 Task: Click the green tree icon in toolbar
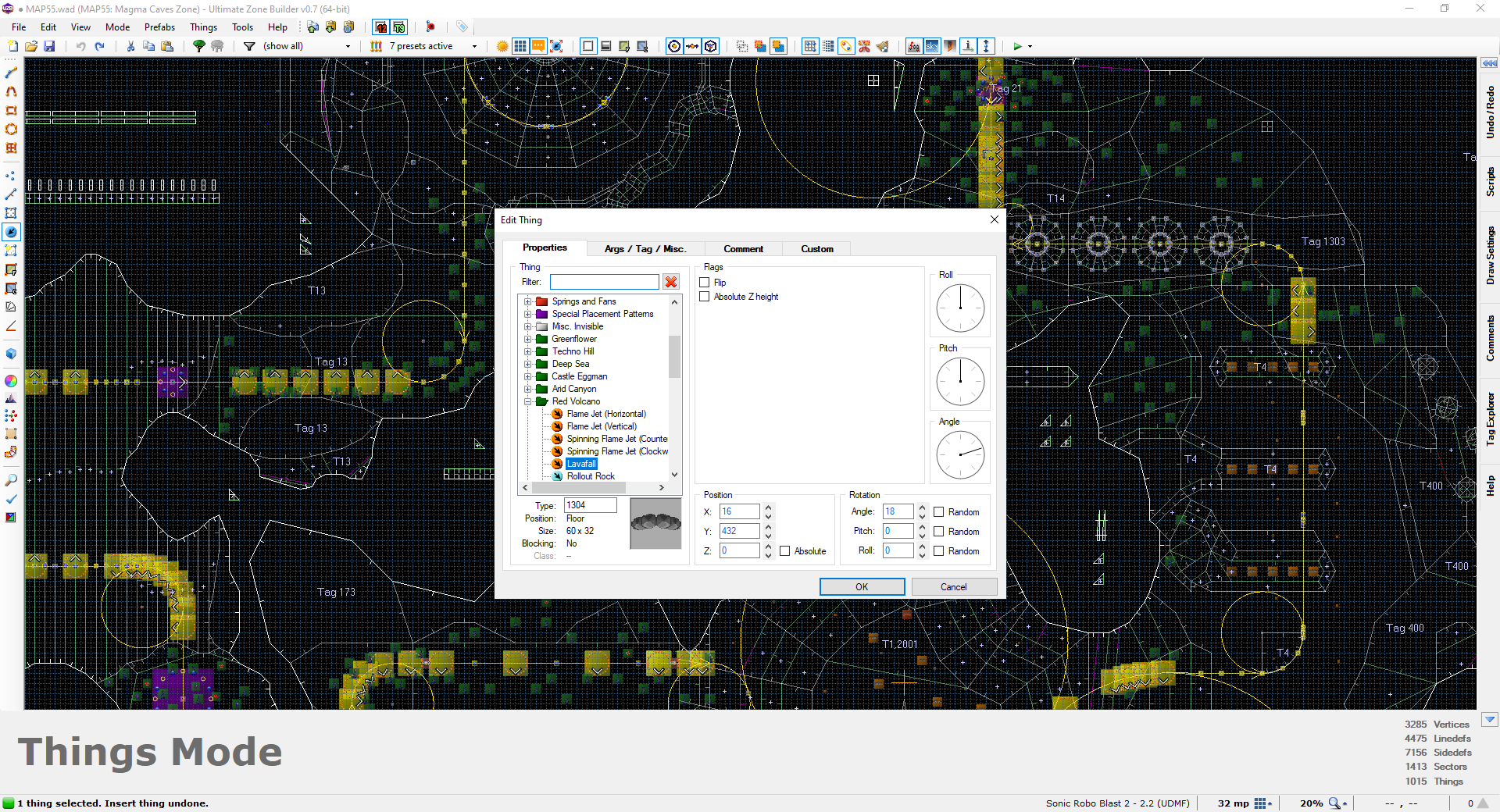199,46
